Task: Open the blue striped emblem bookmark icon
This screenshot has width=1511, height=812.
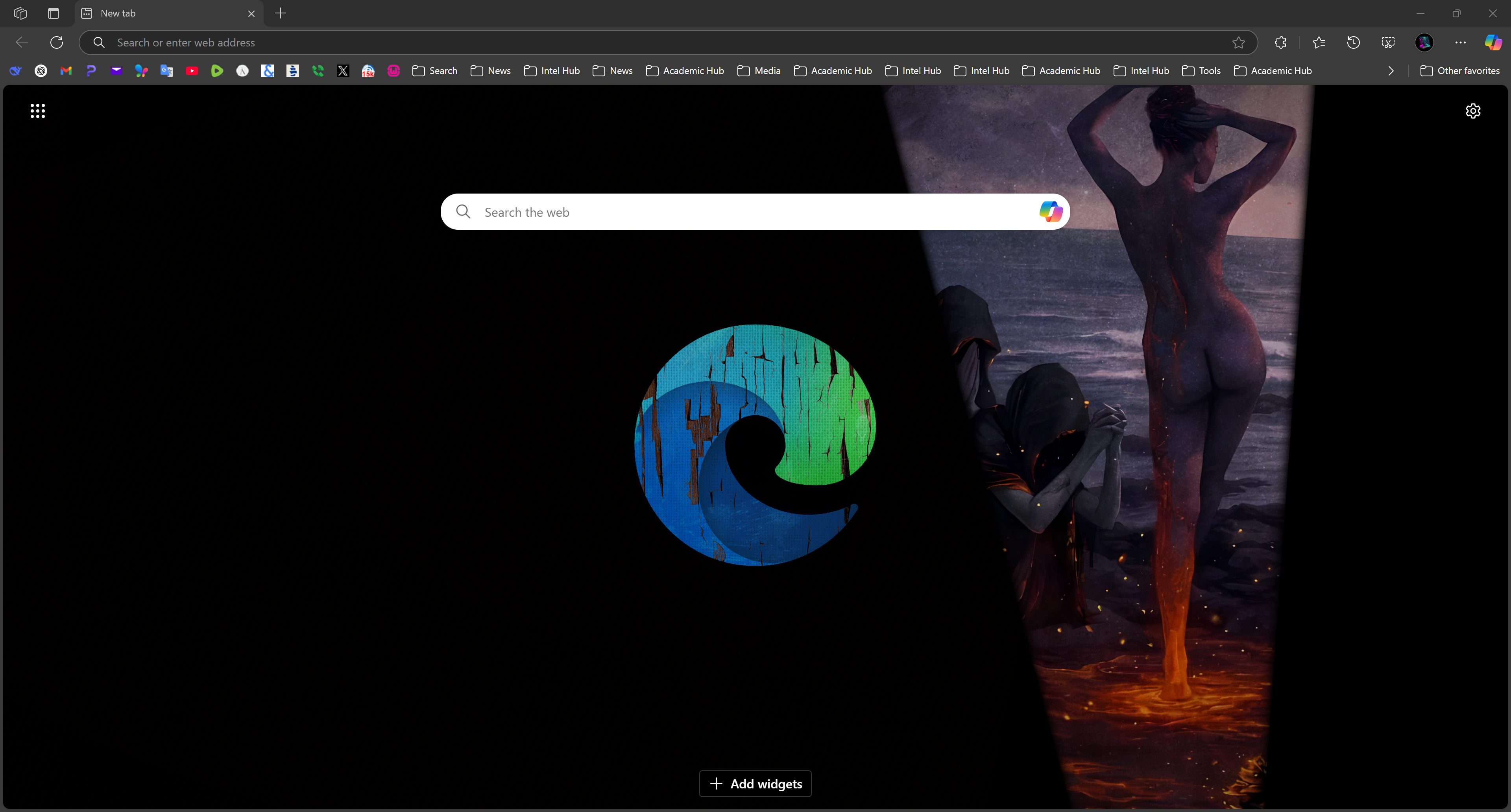Action: (293, 71)
